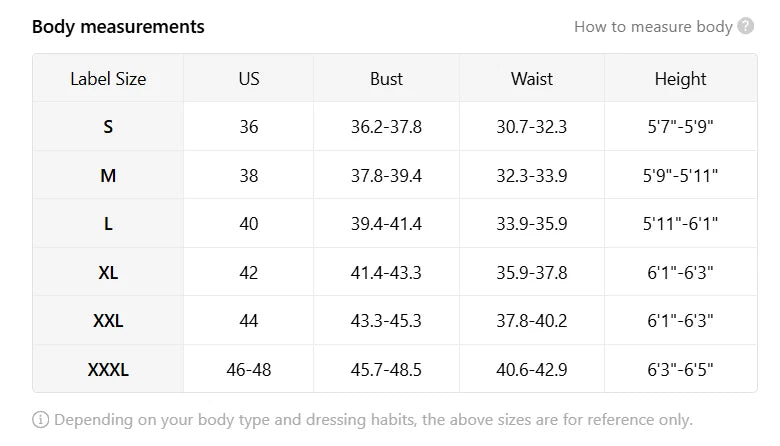Click the Height column header
Screen dimensions: 780x446
point(680,79)
